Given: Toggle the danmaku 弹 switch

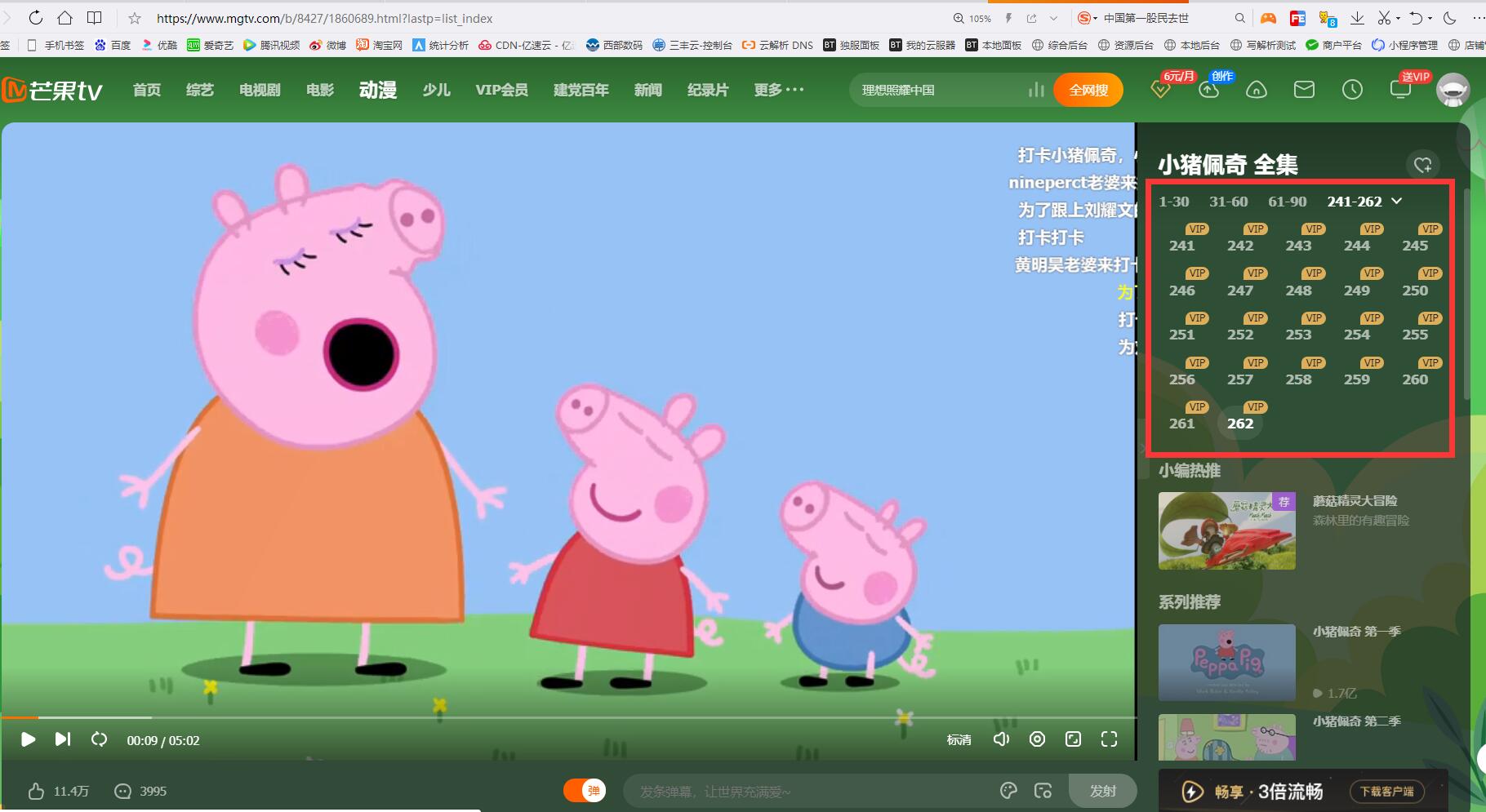Looking at the screenshot, I should point(585,790).
